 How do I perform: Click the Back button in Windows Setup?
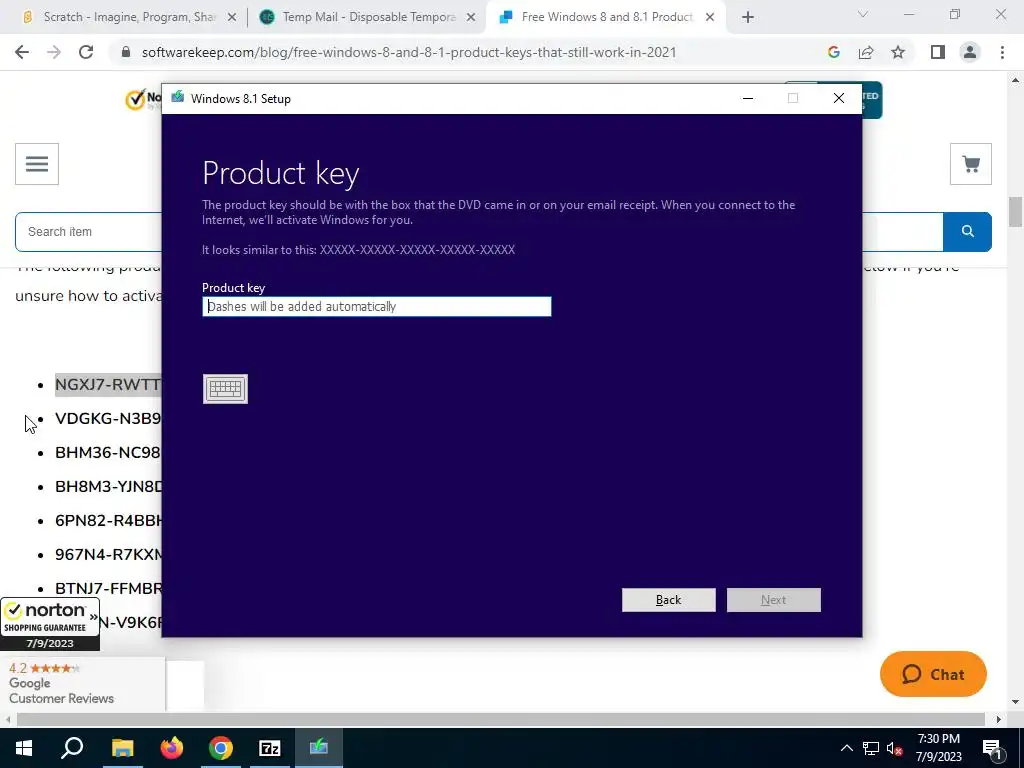click(x=668, y=600)
